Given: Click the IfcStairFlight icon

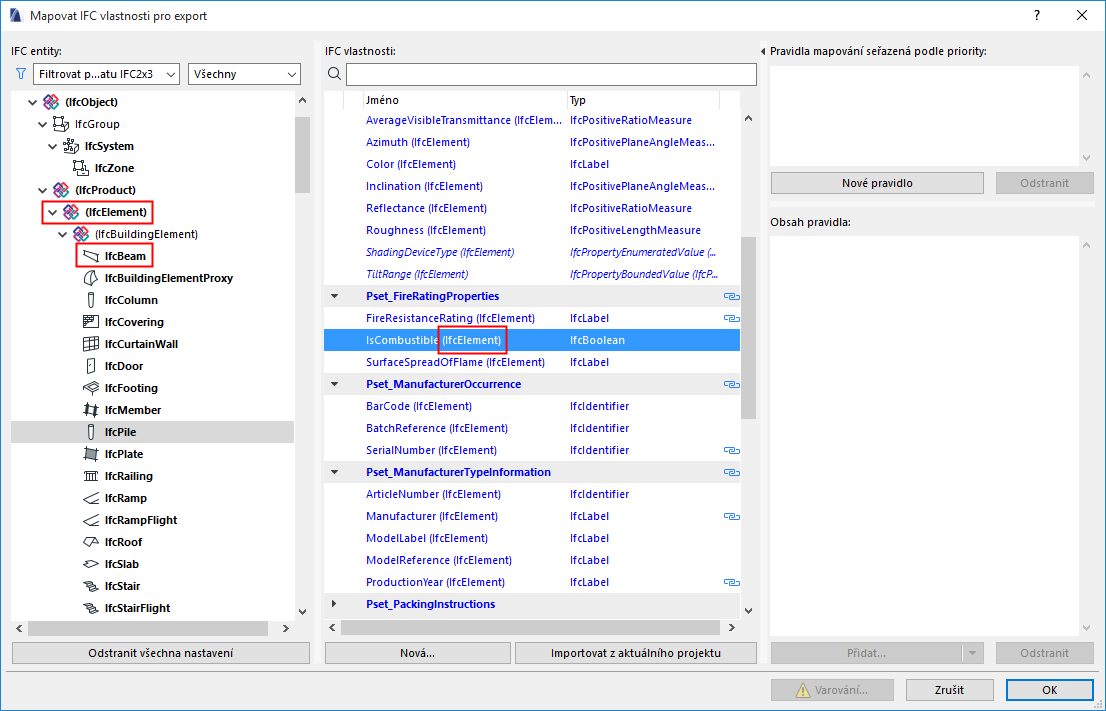Looking at the screenshot, I should point(91,608).
